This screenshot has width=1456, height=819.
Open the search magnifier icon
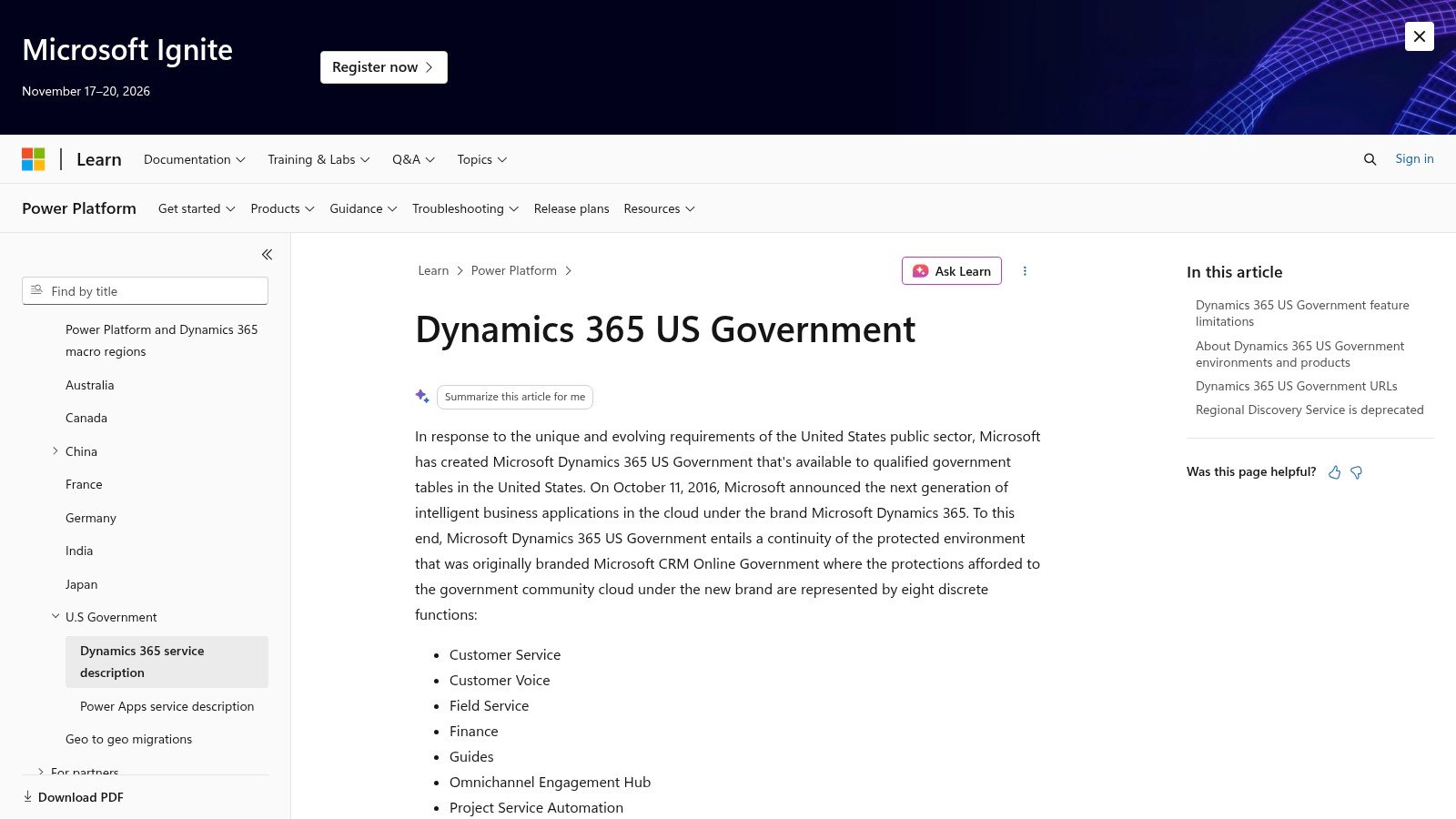(1370, 159)
